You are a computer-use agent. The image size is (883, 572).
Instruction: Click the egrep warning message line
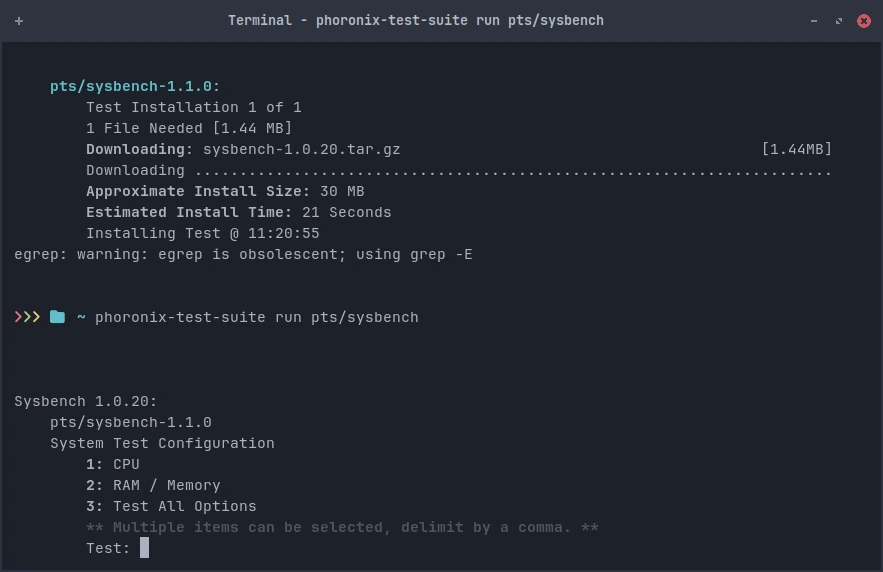(243, 254)
